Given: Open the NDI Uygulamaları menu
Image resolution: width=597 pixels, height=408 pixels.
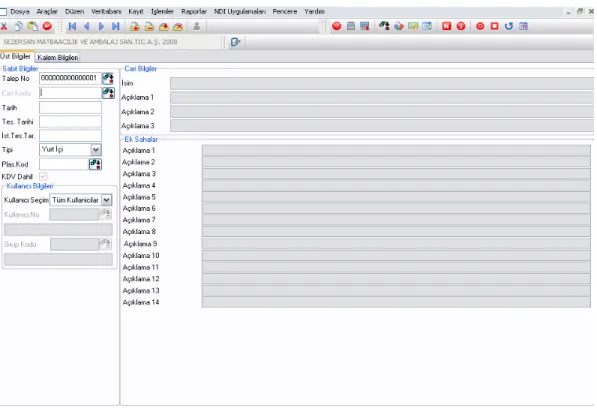Looking at the screenshot, I should pyautogui.click(x=240, y=11).
